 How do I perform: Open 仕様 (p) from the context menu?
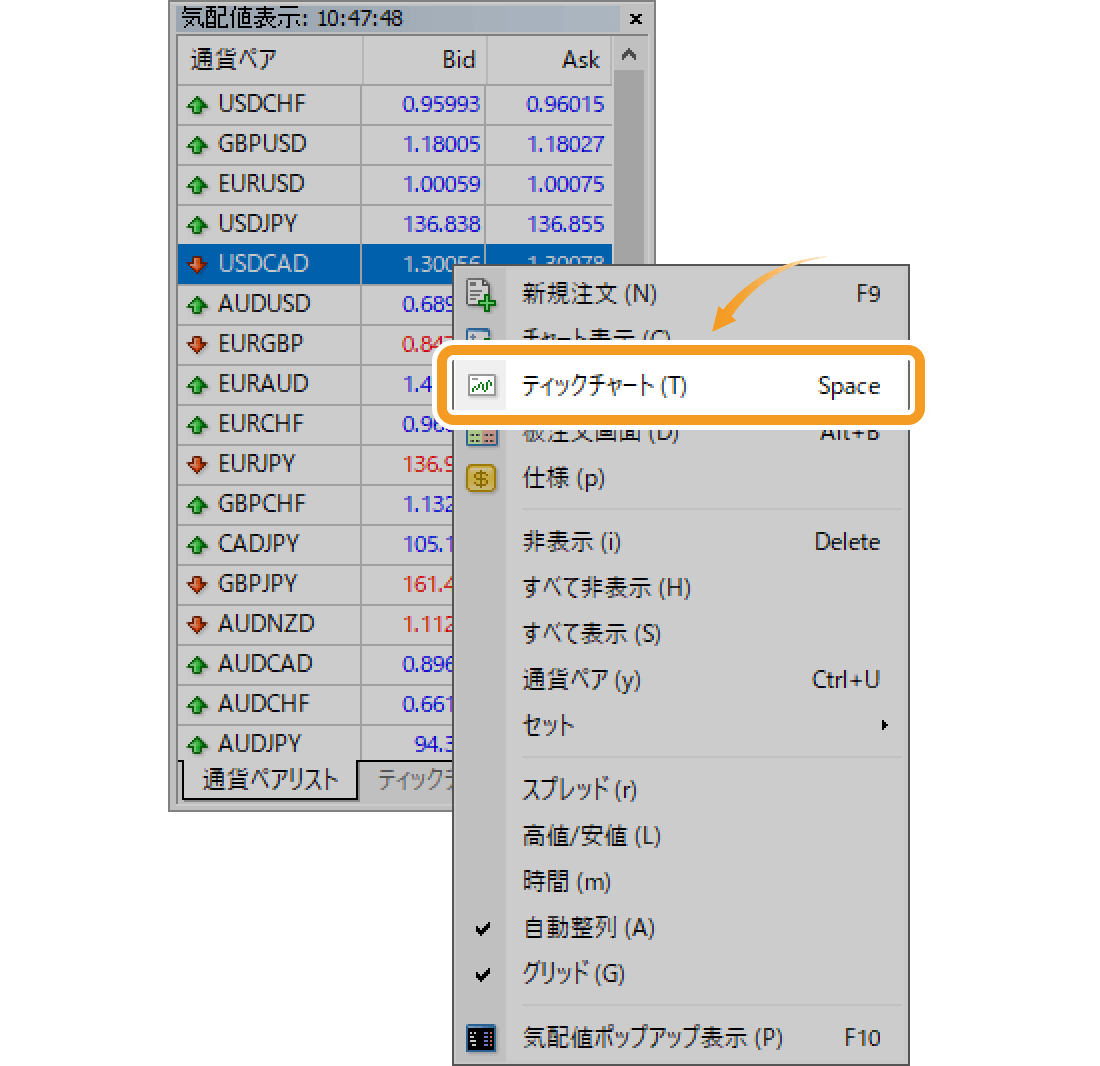click(x=680, y=478)
